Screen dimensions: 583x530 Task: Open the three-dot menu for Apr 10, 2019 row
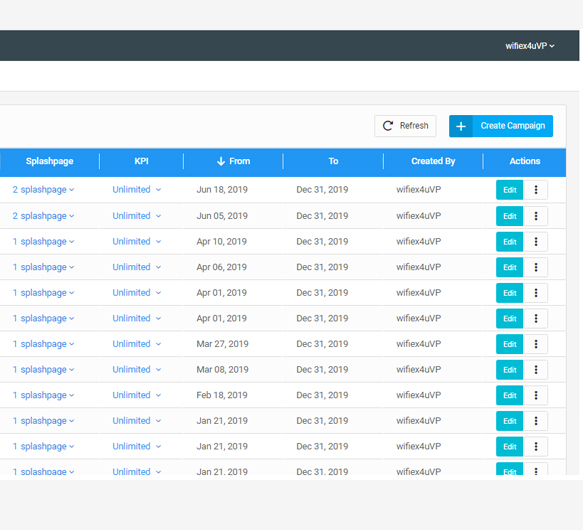[535, 242]
